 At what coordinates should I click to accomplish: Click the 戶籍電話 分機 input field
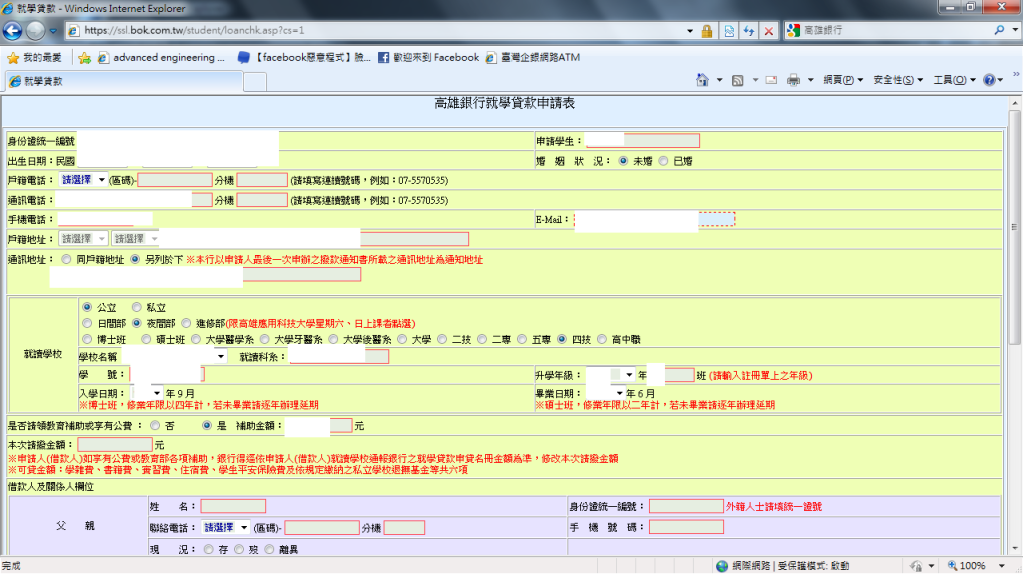(x=262, y=180)
